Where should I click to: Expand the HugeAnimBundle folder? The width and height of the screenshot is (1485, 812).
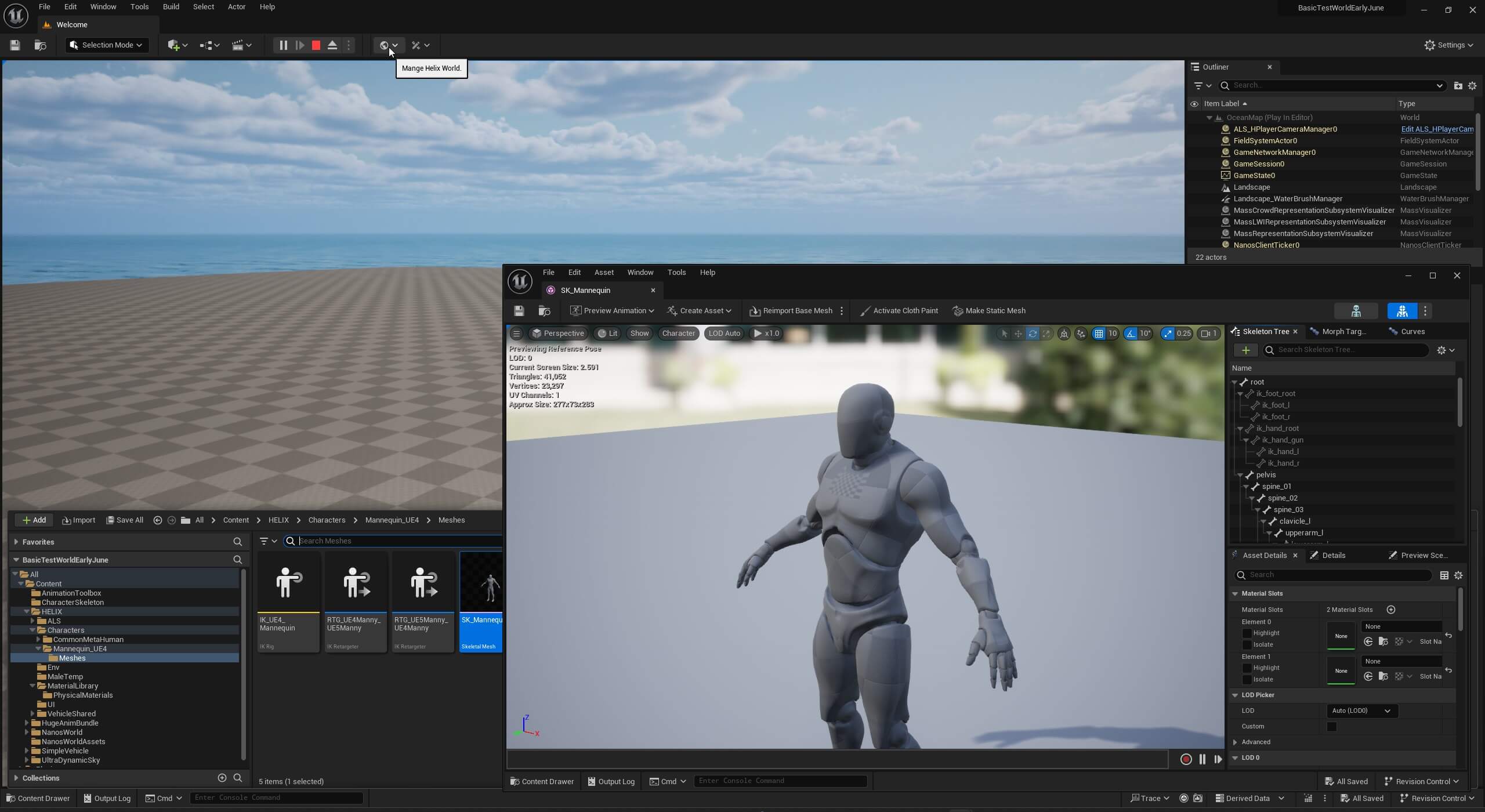click(27, 723)
